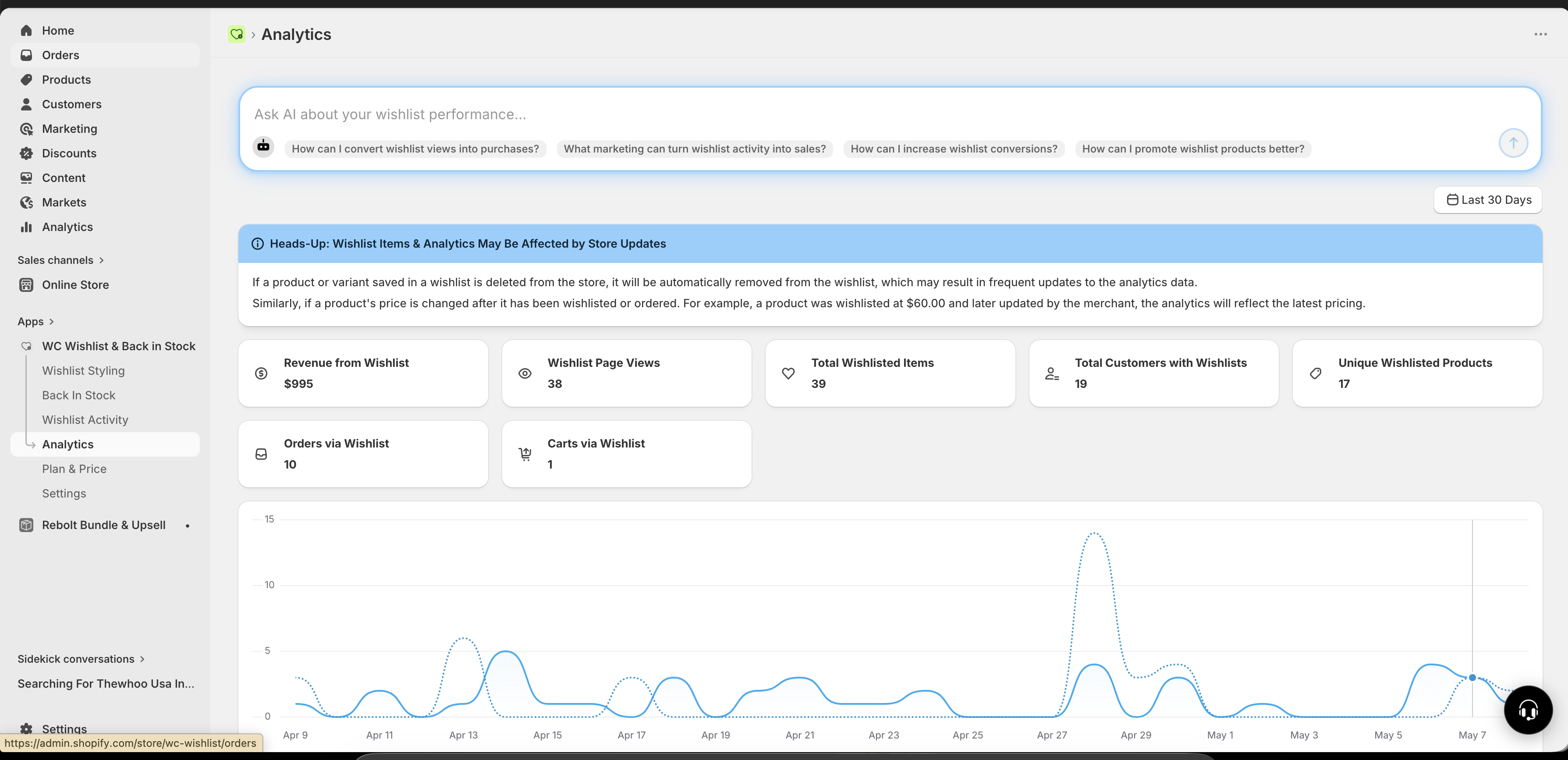Image resolution: width=1568 pixels, height=760 pixels.
Task: Click the Discounts badge icon
Action: tap(26, 153)
